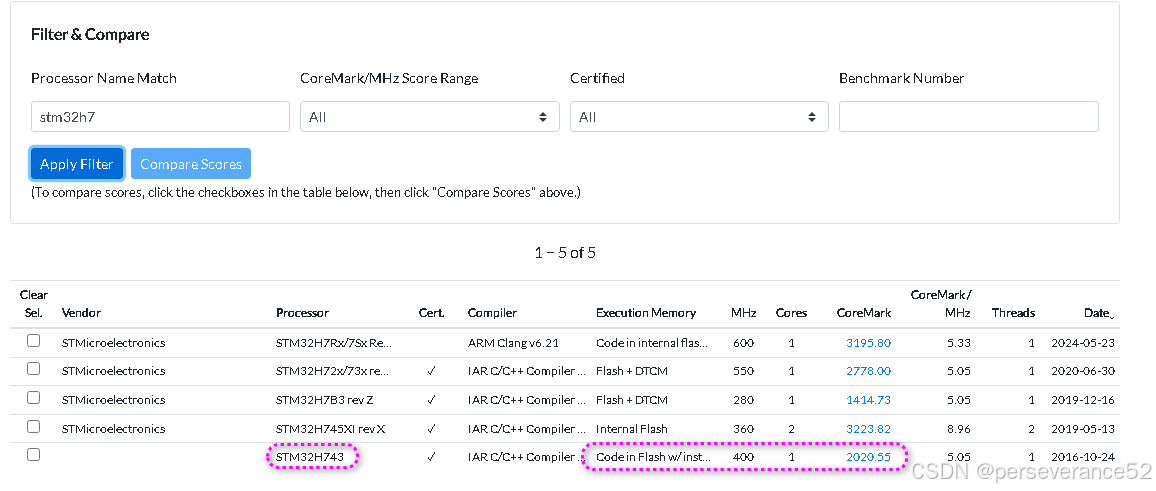1156x491 pixels.
Task: Click the Clear Sel. column header
Action: pos(34,303)
